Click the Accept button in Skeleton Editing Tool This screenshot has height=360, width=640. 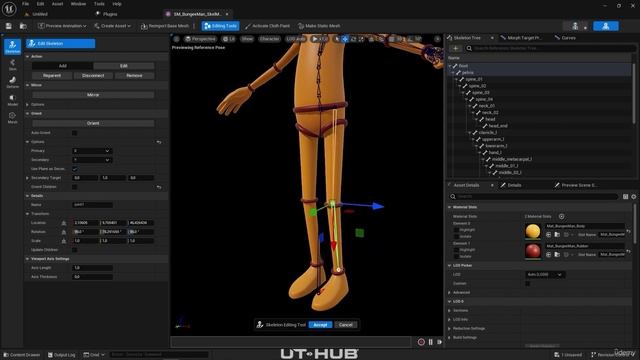[x=320, y=325]
